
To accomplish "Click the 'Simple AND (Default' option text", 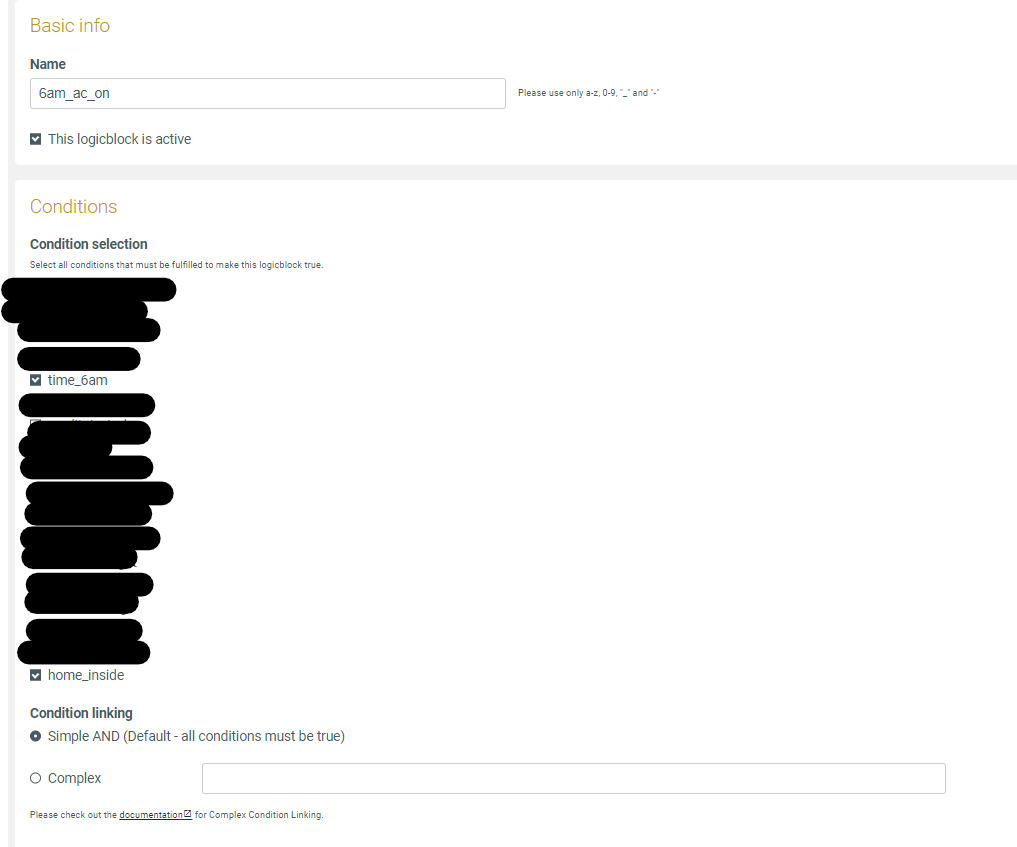I will pyautogui.click(x=196, y=736).
